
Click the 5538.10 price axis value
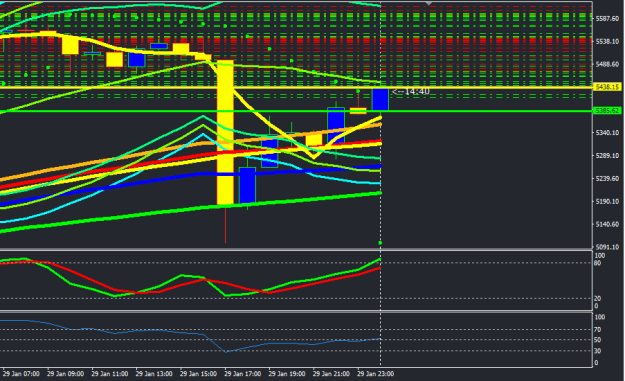point(607,41)
